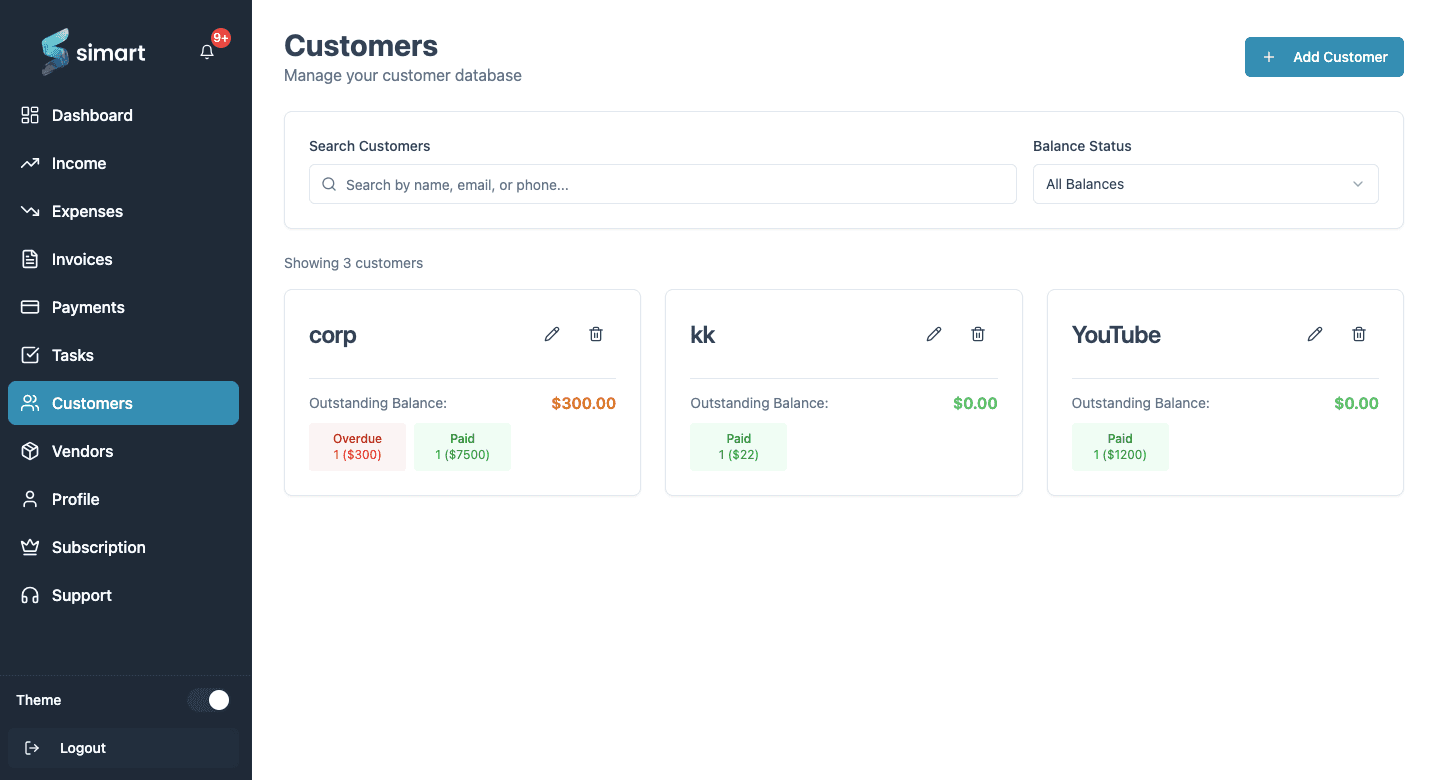Open the Dashboard from the sidebar

(x=91, y=115)
